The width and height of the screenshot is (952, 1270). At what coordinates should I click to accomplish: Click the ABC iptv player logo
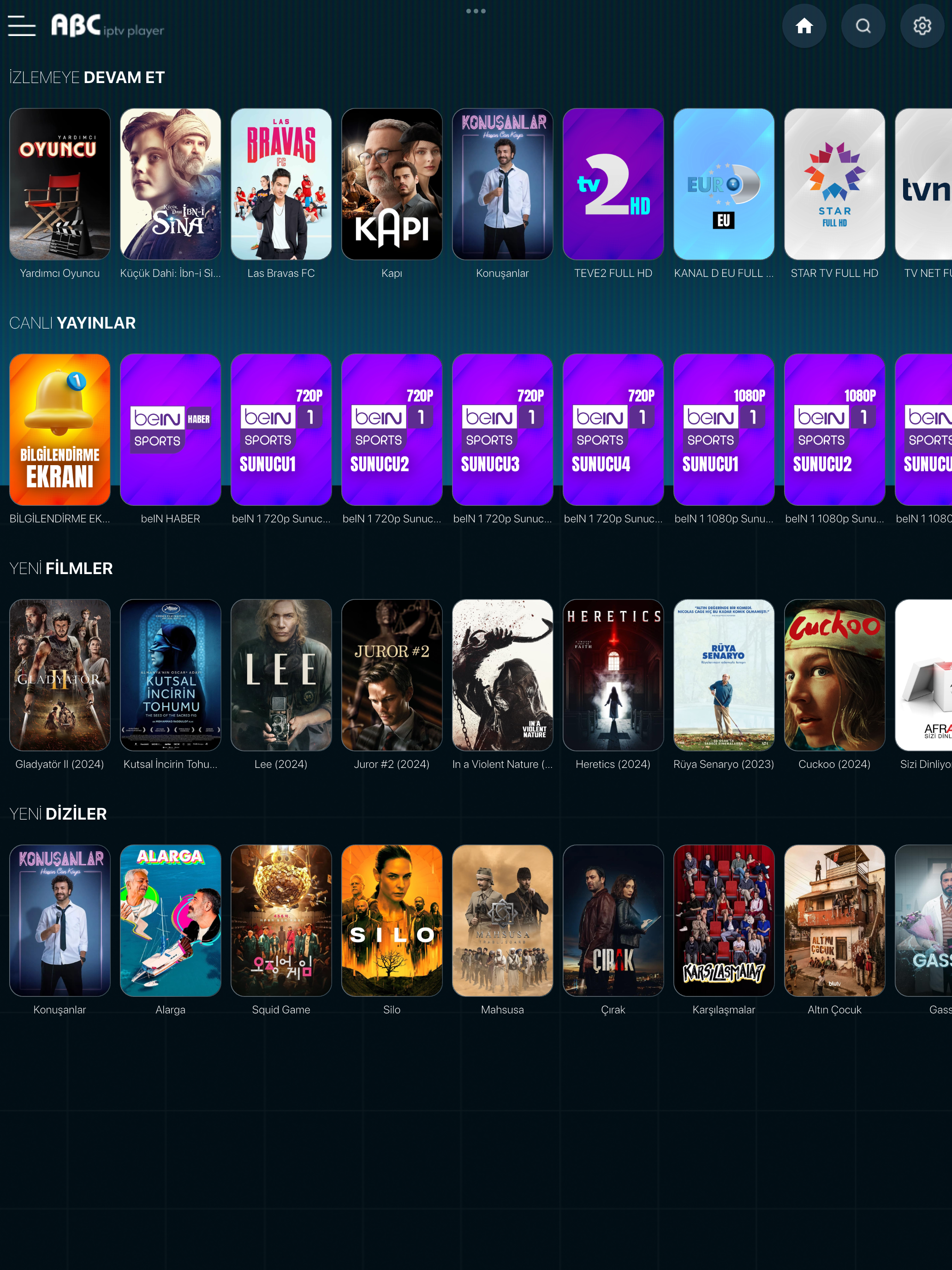click(x=108, y=26)
